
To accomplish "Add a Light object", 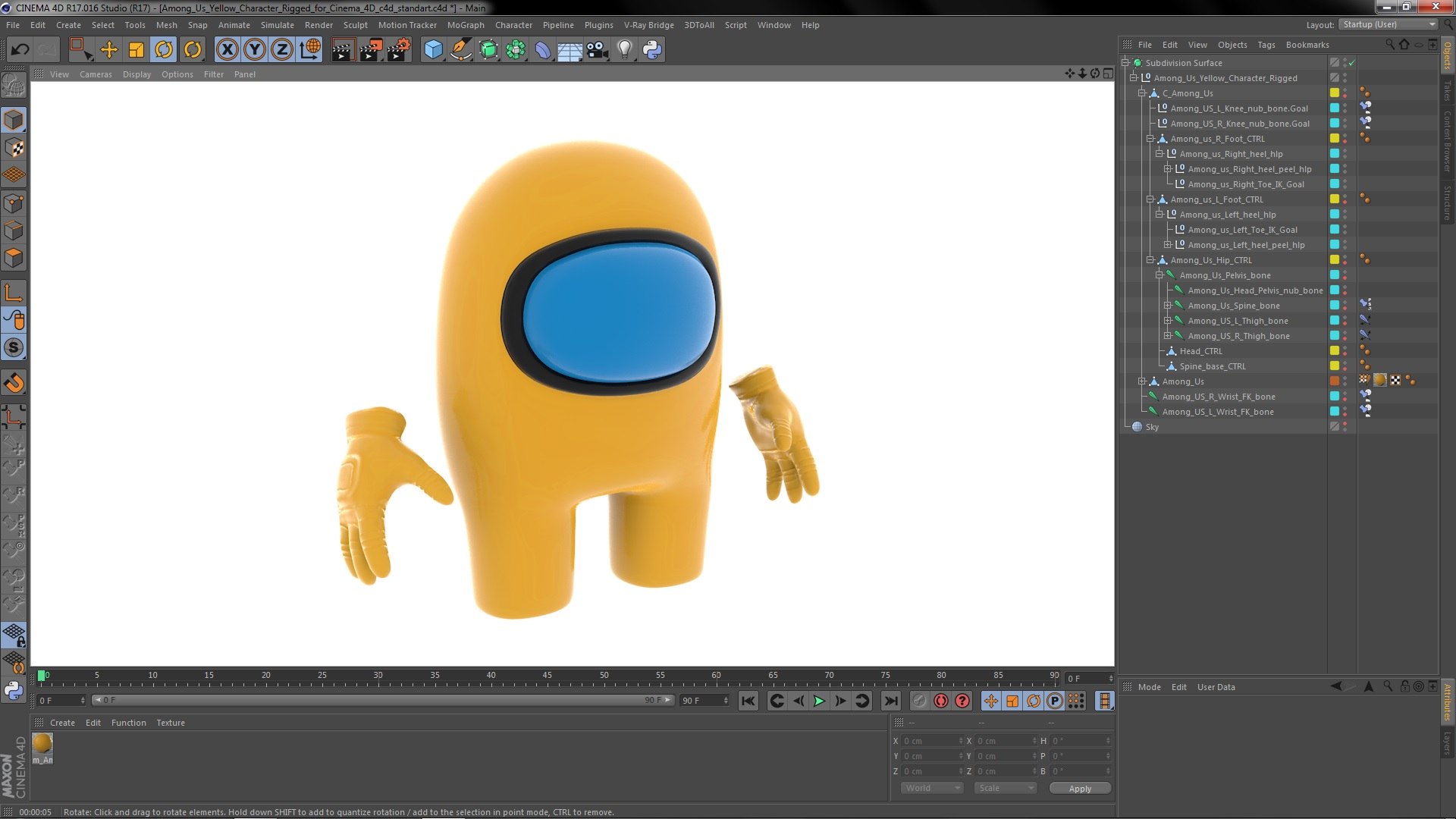I will (x=625, y=50).
